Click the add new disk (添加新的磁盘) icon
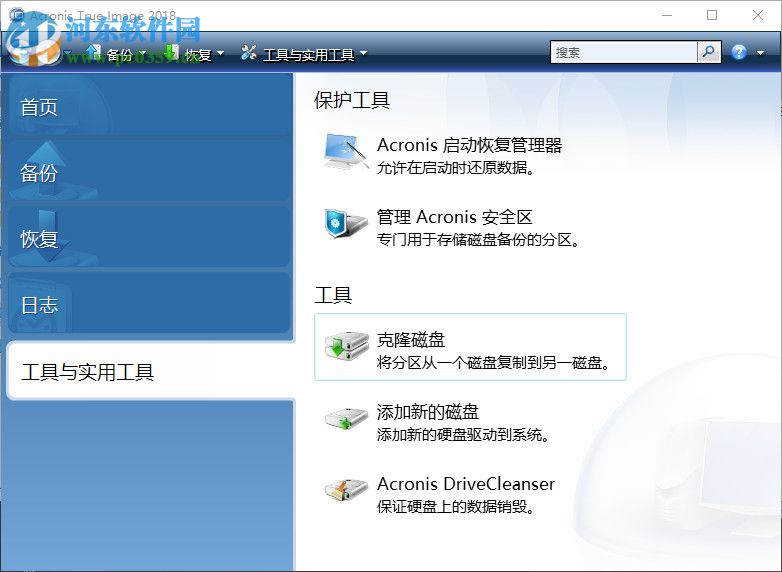 tap(346, 419)
